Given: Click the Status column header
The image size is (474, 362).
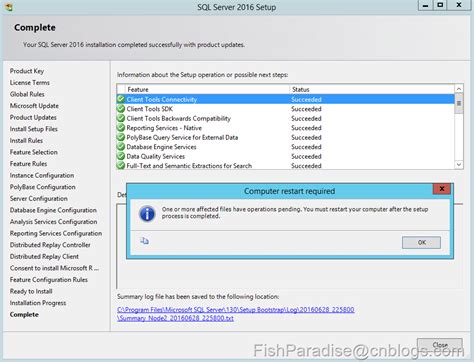Looking at the screenshot, I should tap(372, 89).
